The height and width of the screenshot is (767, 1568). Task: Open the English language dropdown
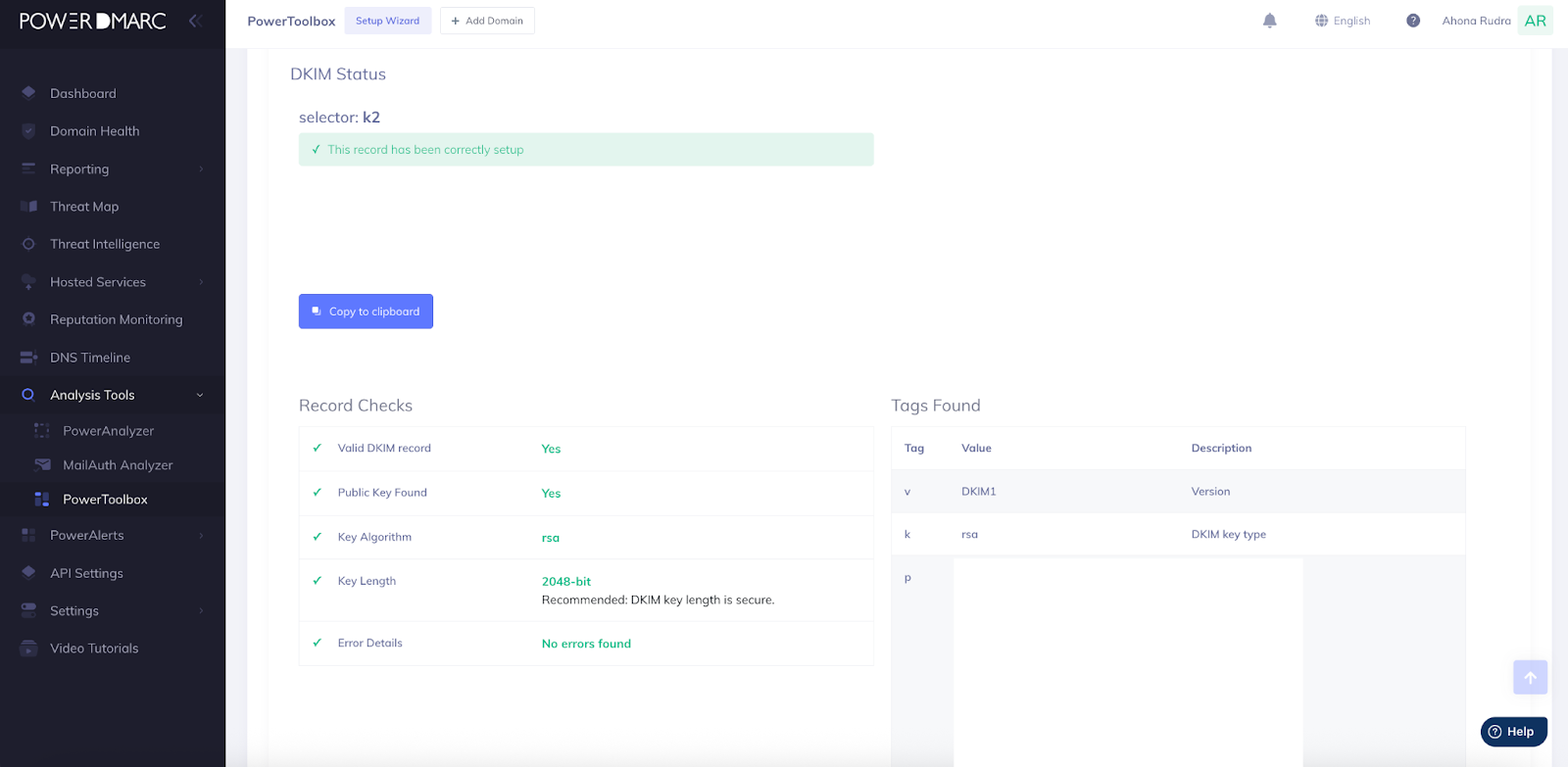tap(1343, 21)
